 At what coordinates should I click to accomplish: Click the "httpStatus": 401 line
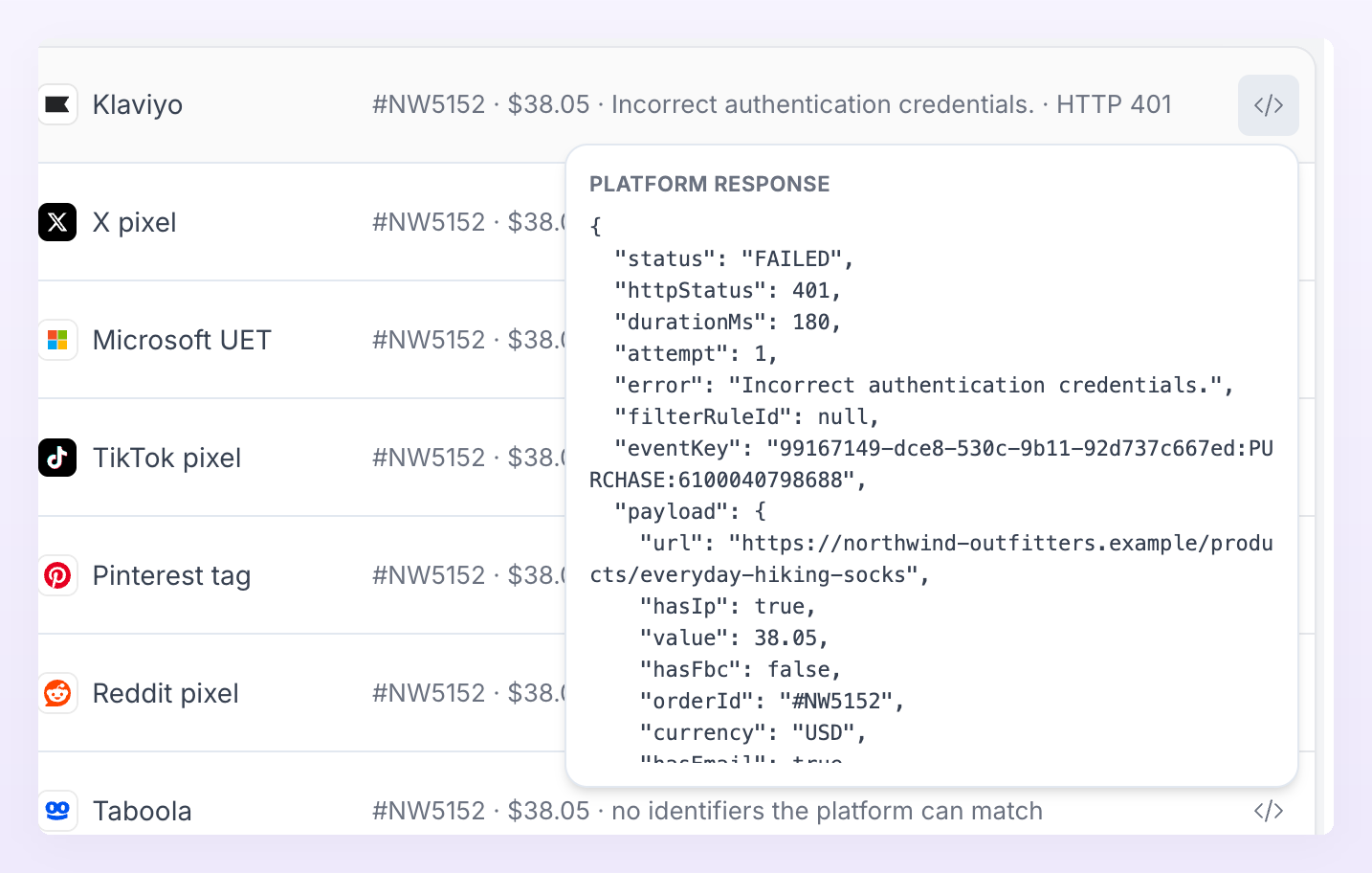coord(728,290)
